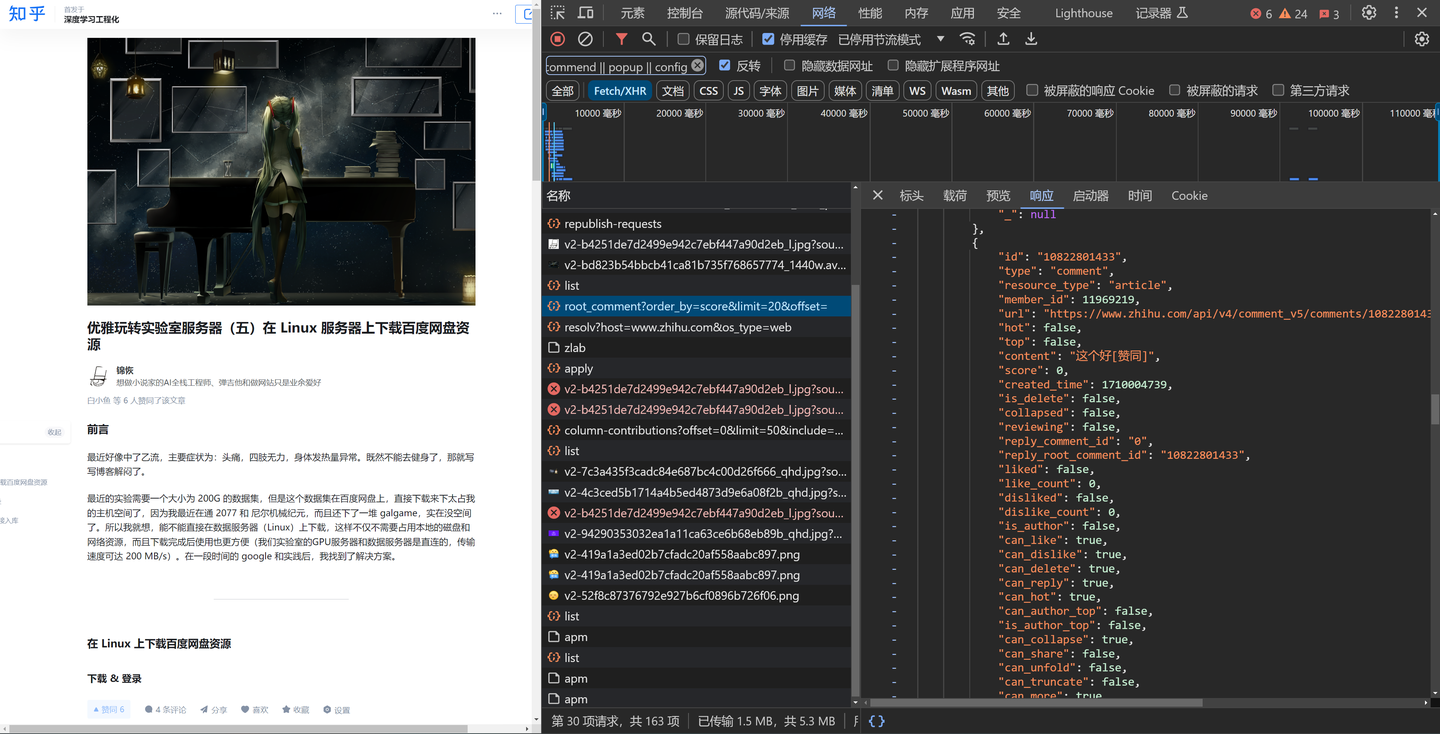Click the network filter text input

coord(617,66)
